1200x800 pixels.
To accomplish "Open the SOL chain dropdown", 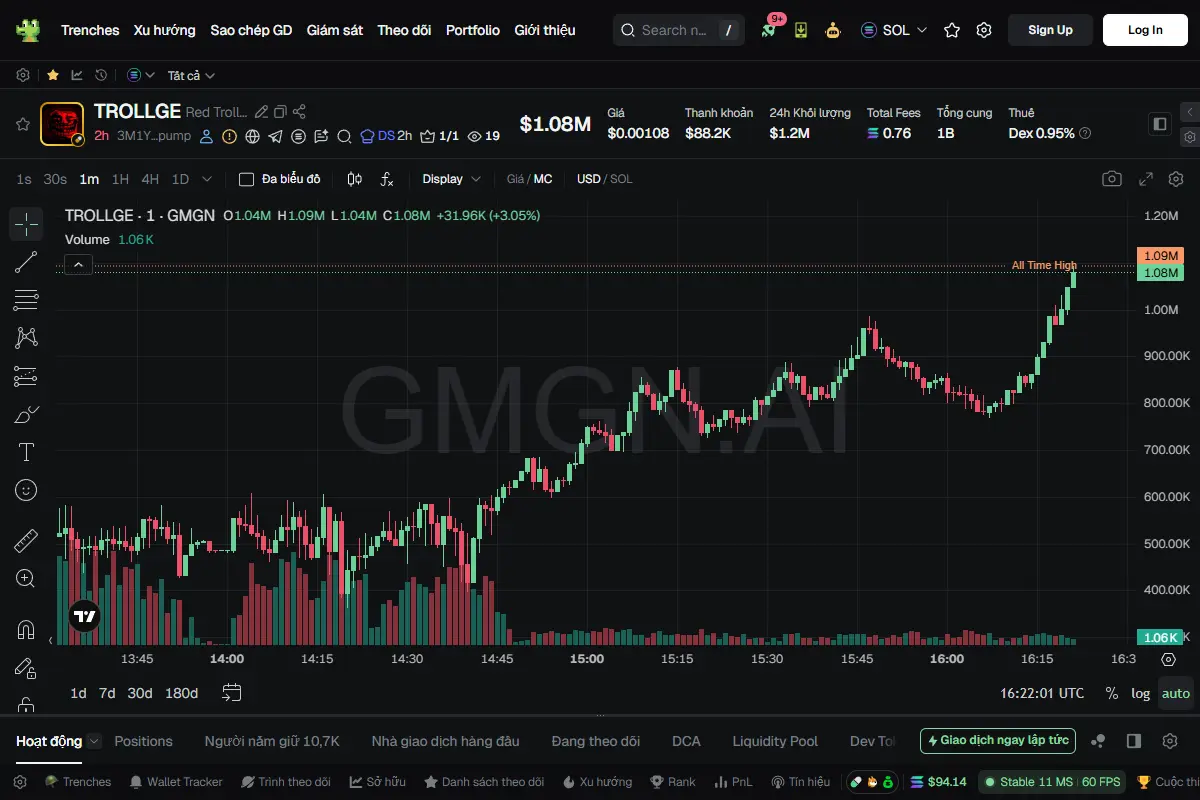I will click(894, 30).
